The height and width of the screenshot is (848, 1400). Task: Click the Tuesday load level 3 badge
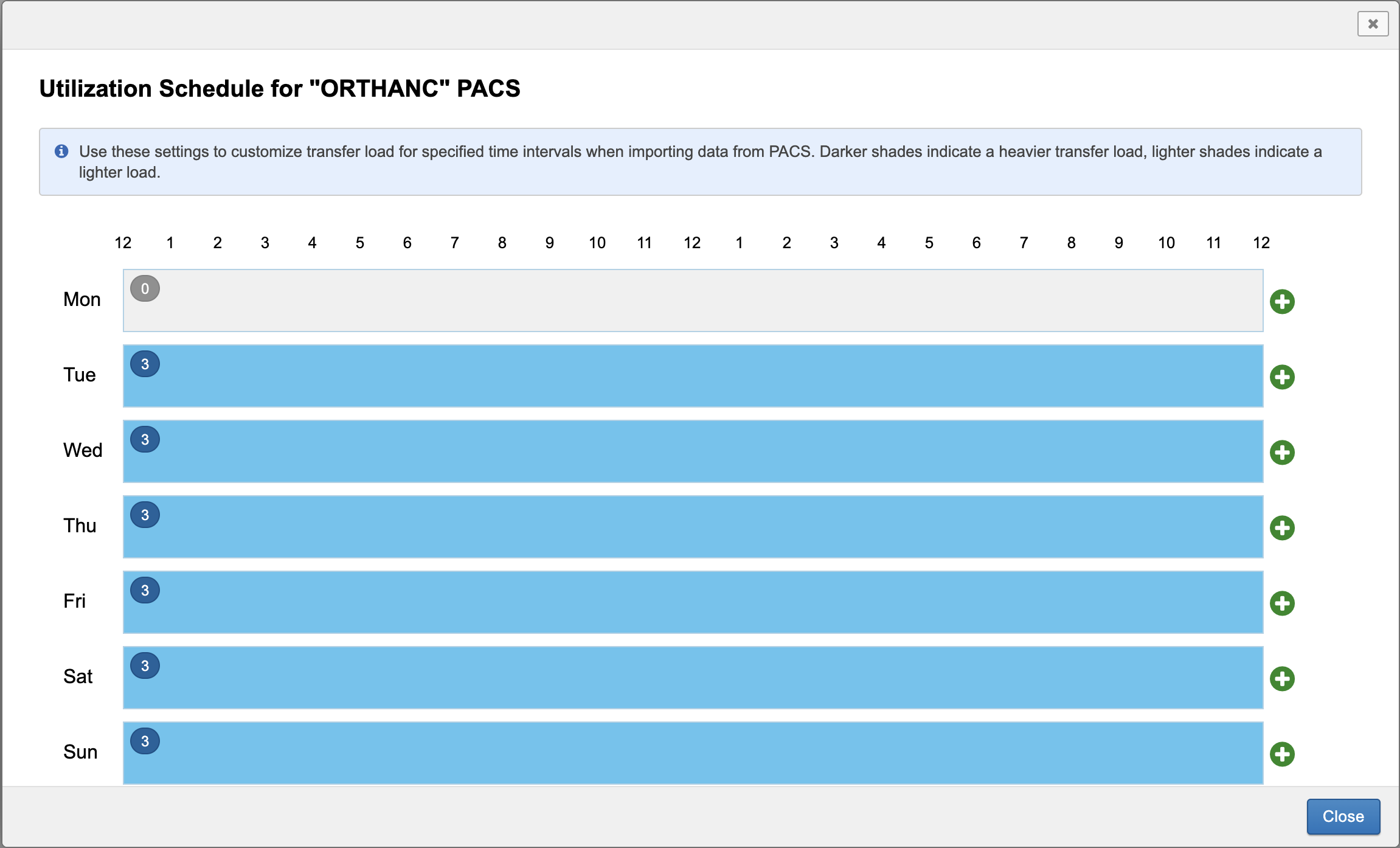(145, 364)
